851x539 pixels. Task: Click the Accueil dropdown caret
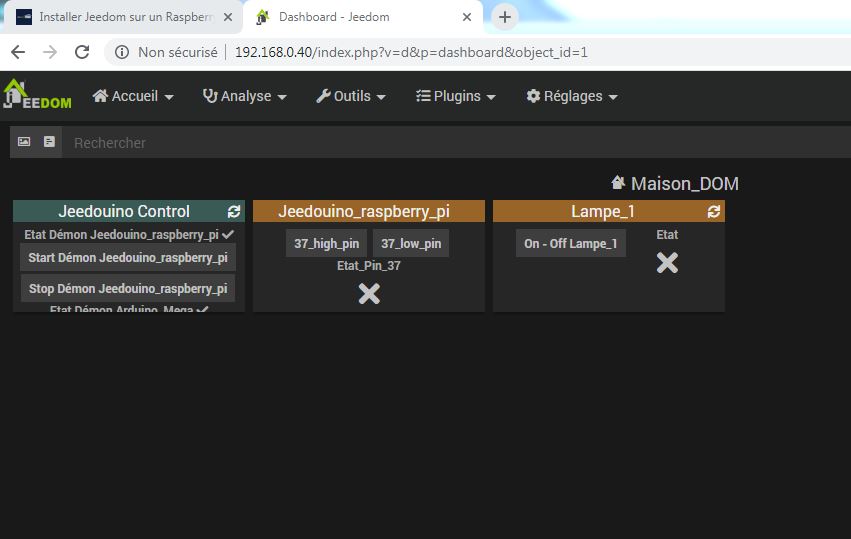tap(169, 97)
